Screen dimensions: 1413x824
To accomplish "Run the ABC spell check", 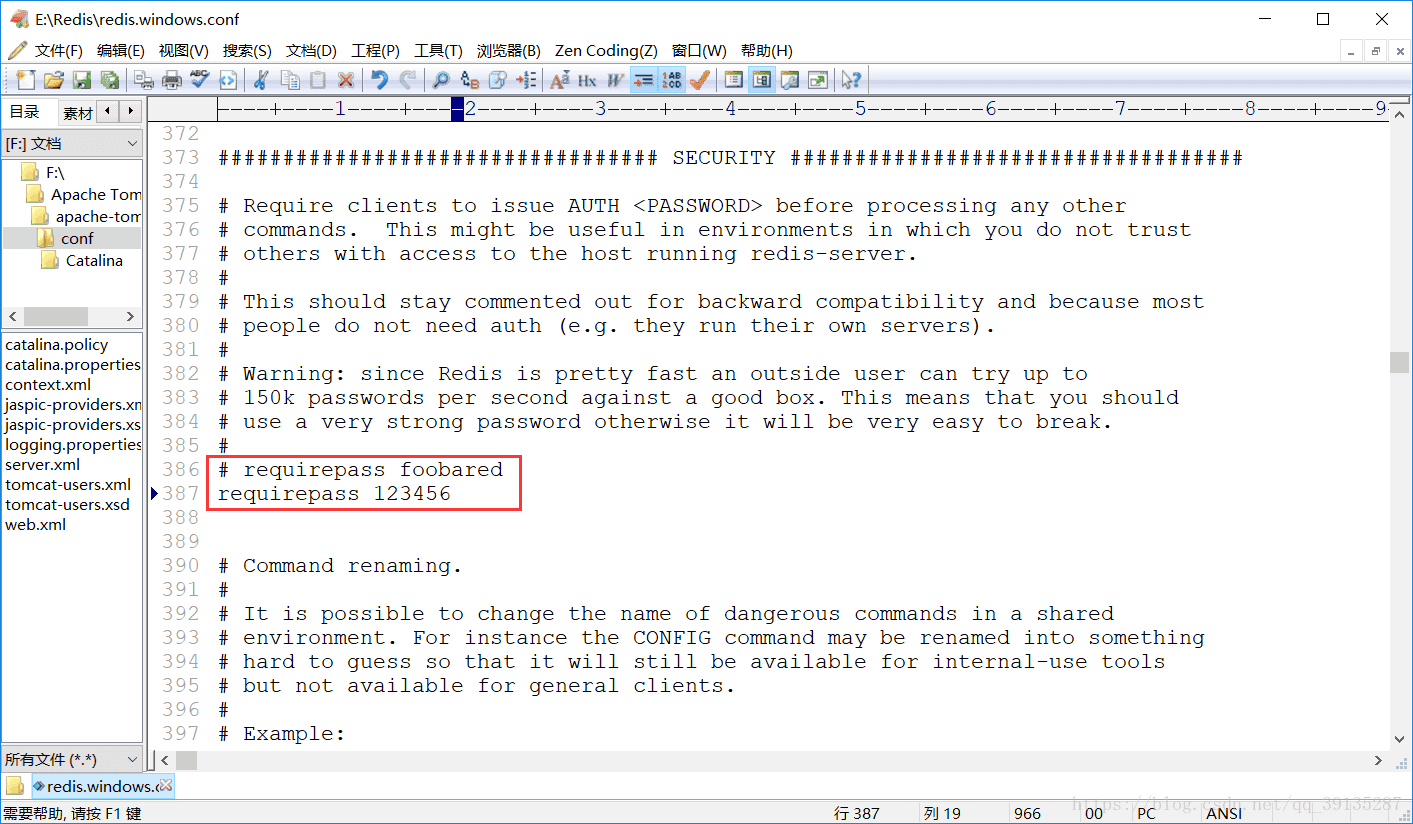I will point(199,80).
